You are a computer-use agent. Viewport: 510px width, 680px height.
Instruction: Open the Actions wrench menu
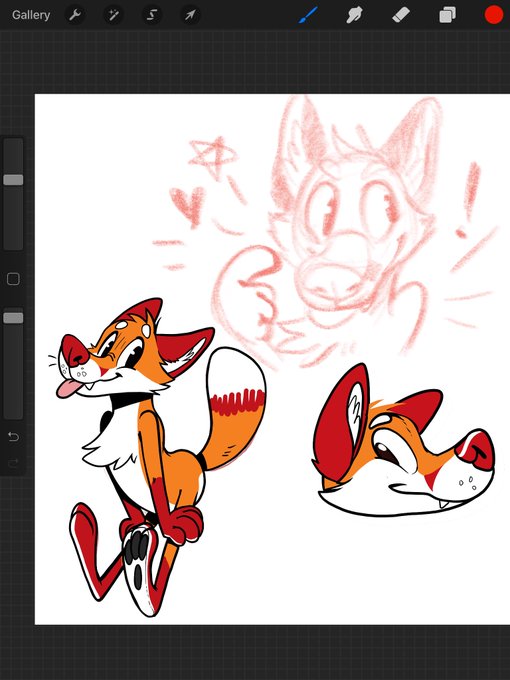pyautogui.click(x=75, y=16)
